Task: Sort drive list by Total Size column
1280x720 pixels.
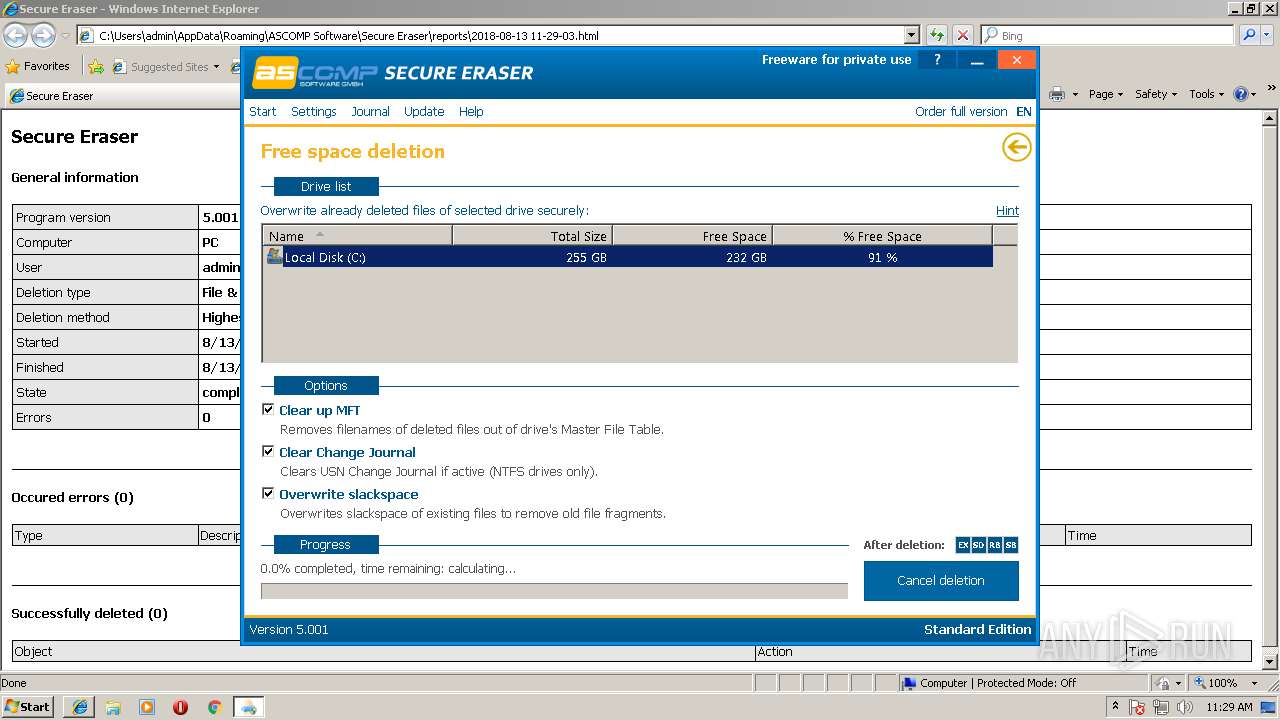Action: pos(532,236)
